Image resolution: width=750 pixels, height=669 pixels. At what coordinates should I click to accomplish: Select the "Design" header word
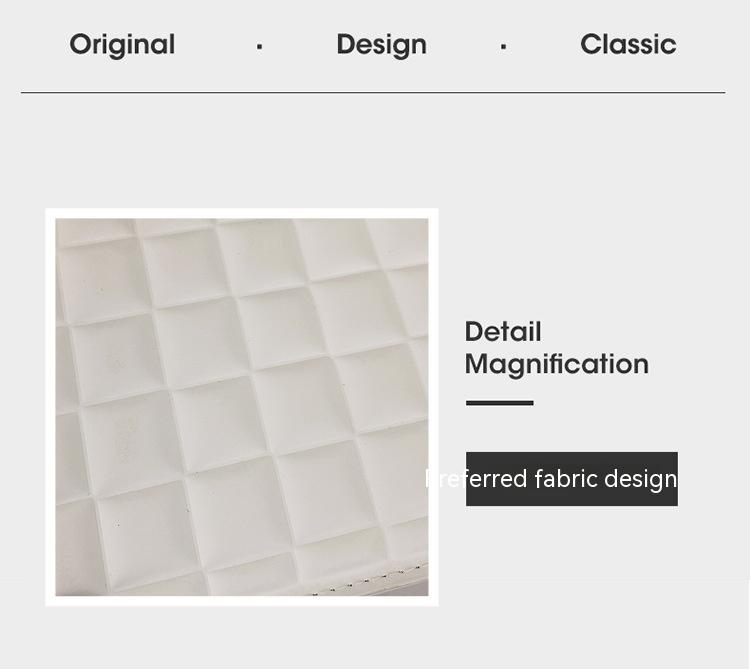click(381, 45)
